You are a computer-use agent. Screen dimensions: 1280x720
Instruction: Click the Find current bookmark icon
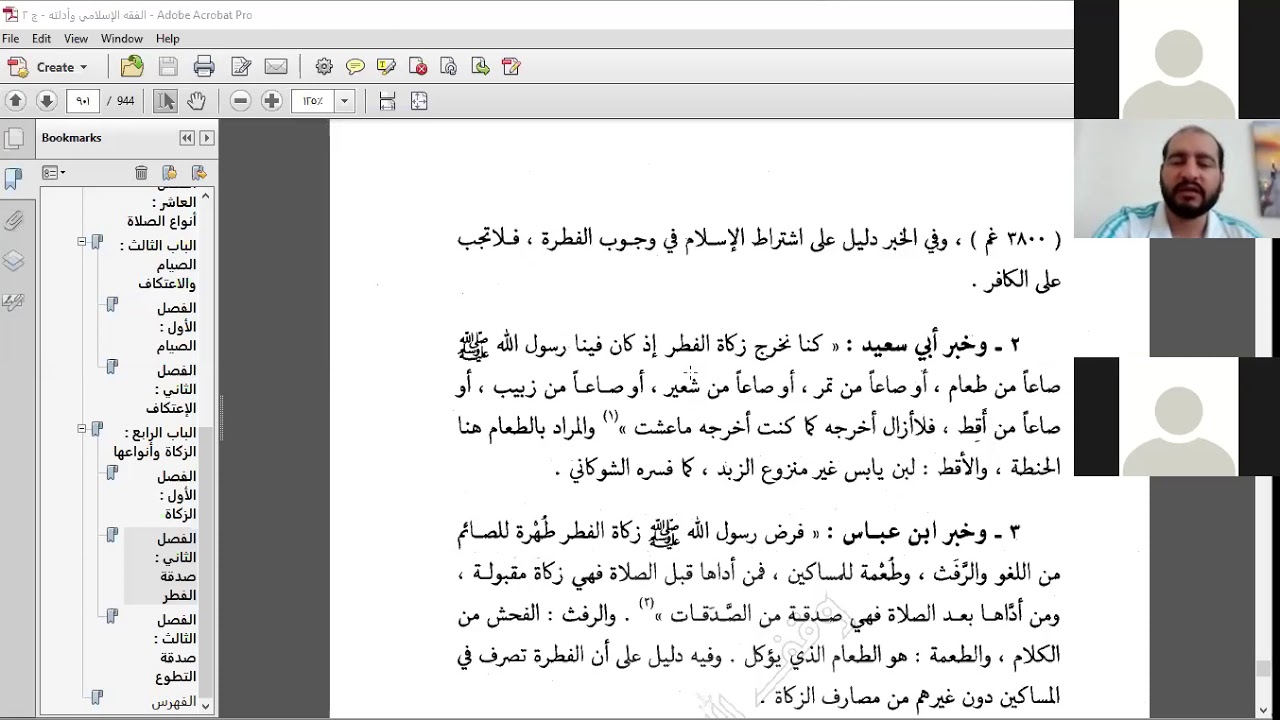pyautogui.click(x=198, y=173)
